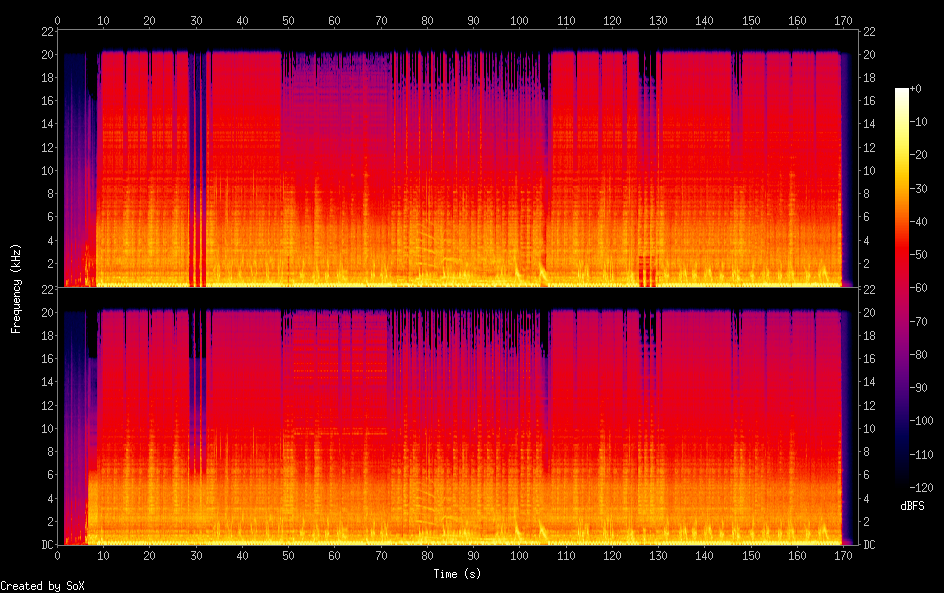
Task: Click the "-70" color scale label
Action: coord(918,321)
